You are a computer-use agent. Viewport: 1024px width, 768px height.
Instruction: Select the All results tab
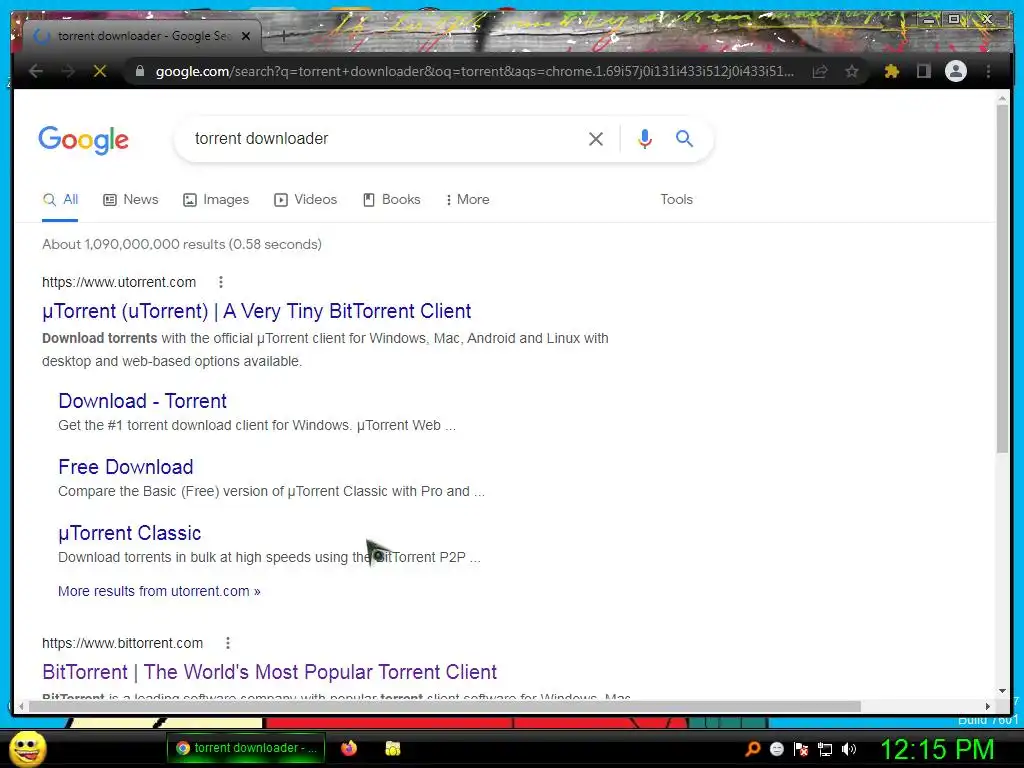[60, 200]
